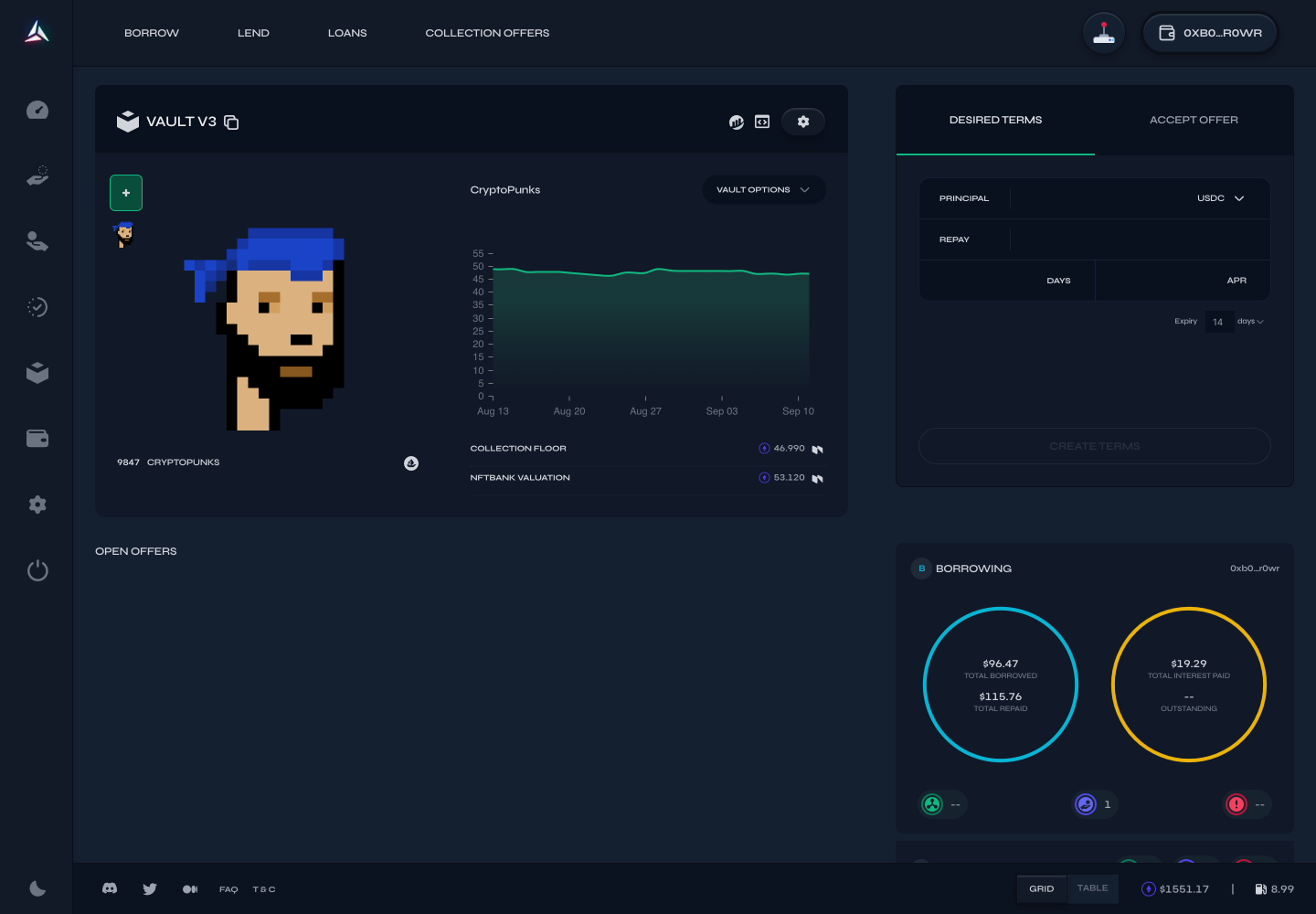Click the app logo at top left

coord(37,32)
